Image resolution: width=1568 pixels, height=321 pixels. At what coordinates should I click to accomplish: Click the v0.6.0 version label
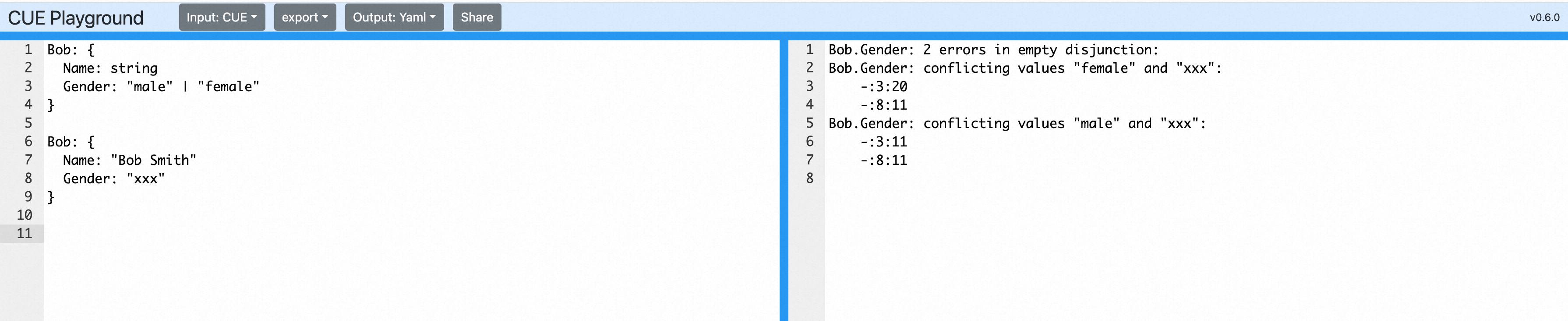pos(1543,18)
